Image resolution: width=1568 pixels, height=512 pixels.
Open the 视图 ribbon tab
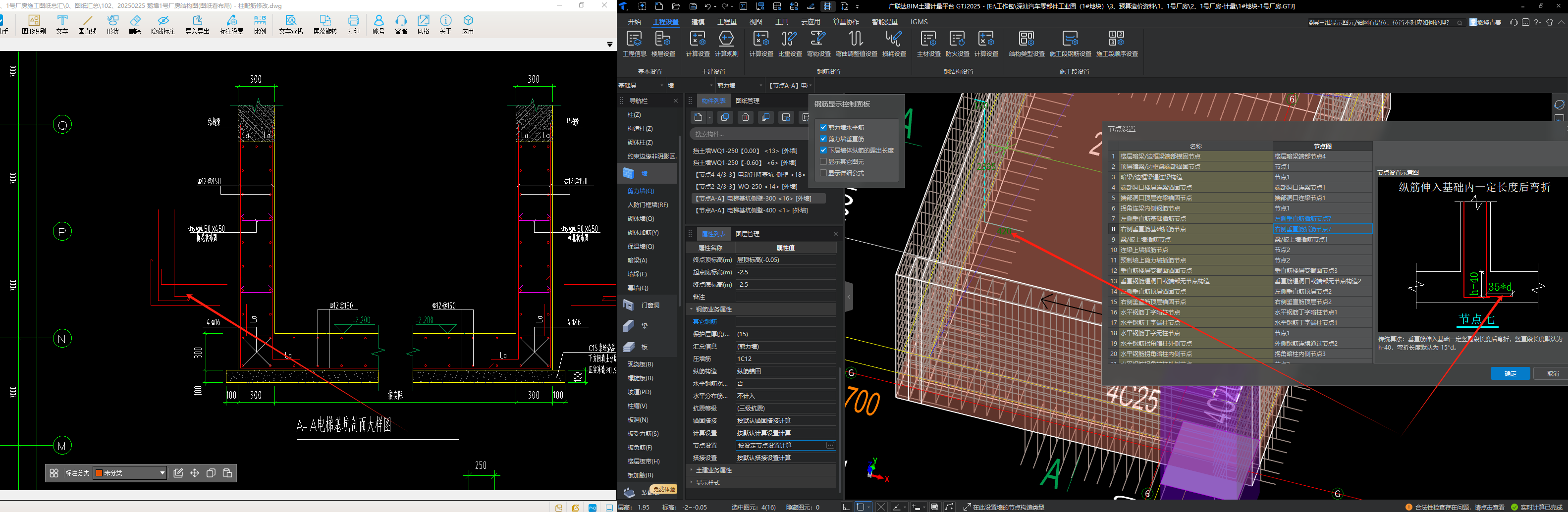pos(756,22)
